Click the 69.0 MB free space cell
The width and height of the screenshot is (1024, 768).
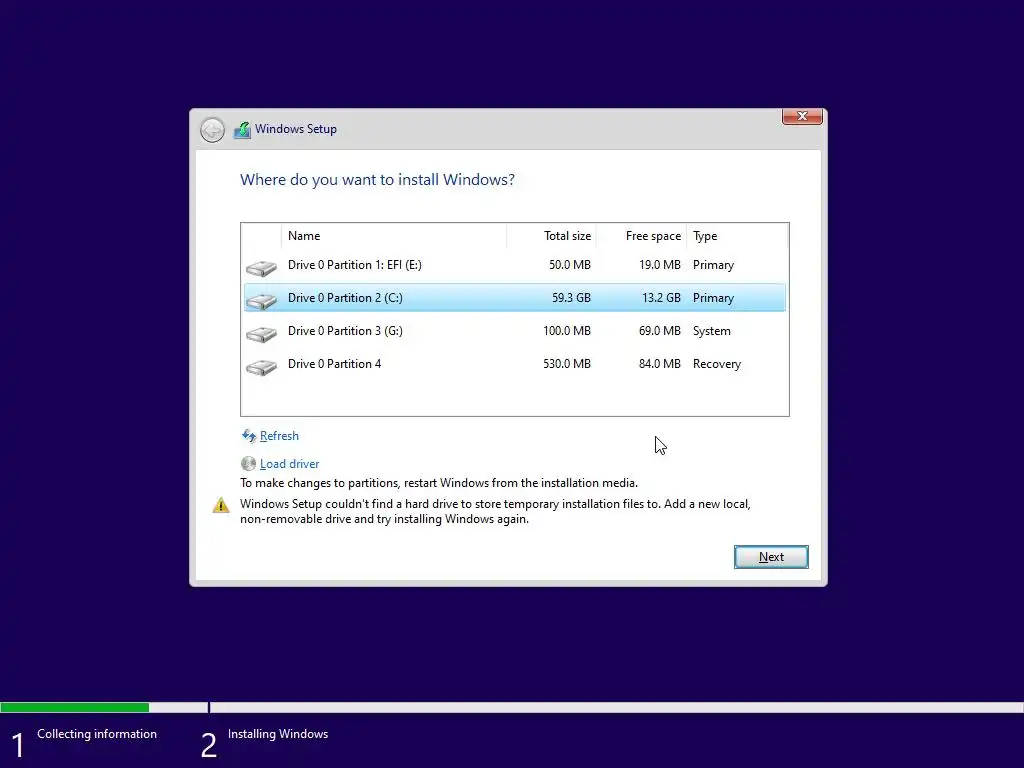coord(660,331)
